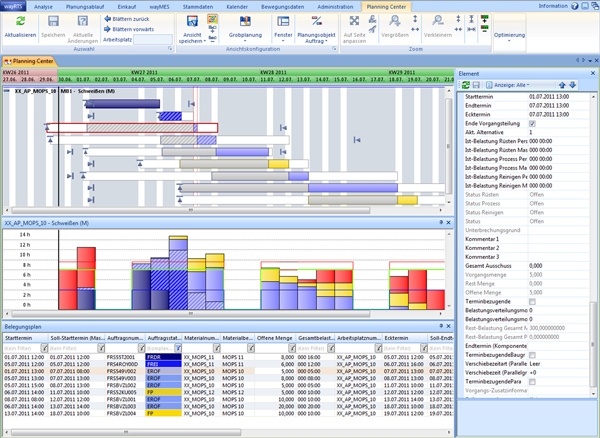Select the Grobplanung icon
Screen dimensions: 600x438
pyautogui.click(x=245, y=21)
